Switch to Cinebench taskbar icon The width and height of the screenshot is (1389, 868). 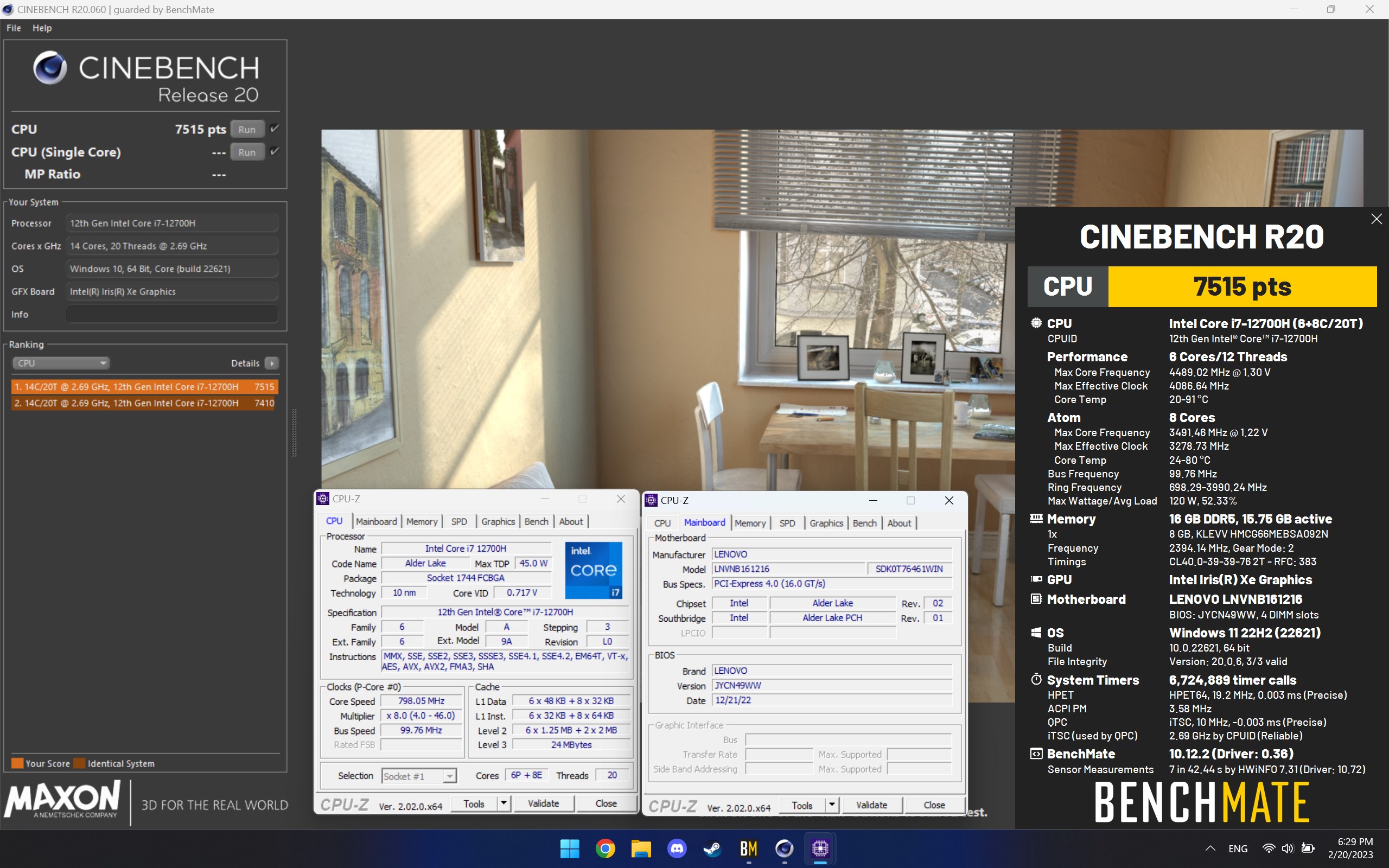(784, 848)
